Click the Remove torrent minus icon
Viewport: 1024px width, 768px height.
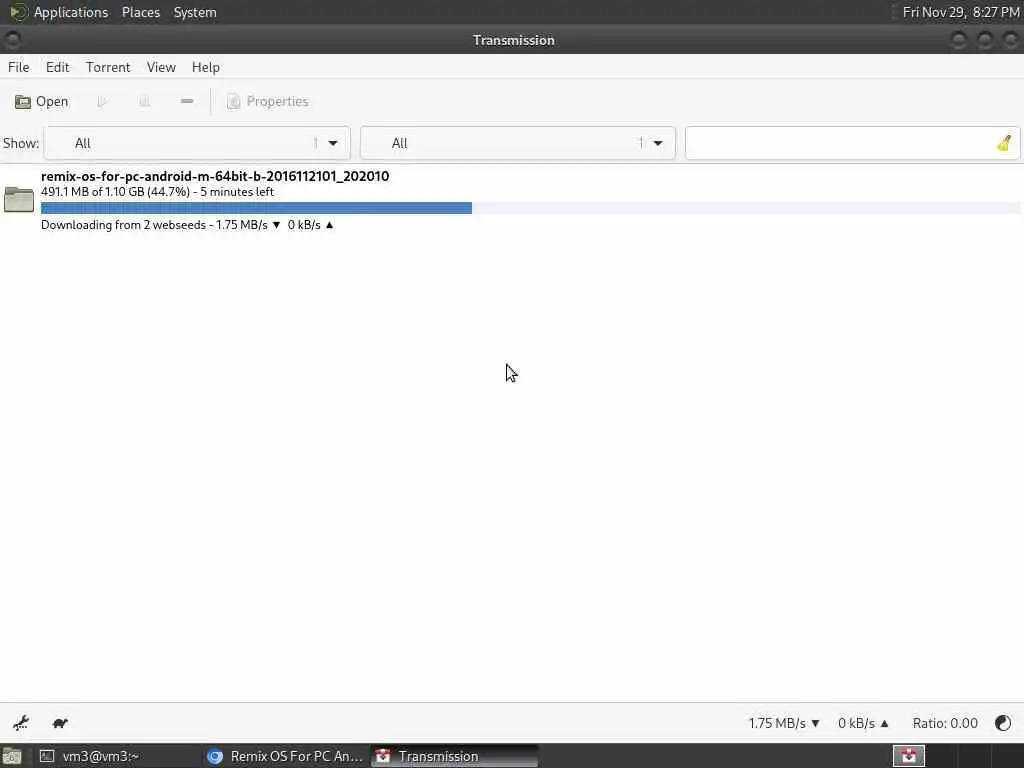187,101
